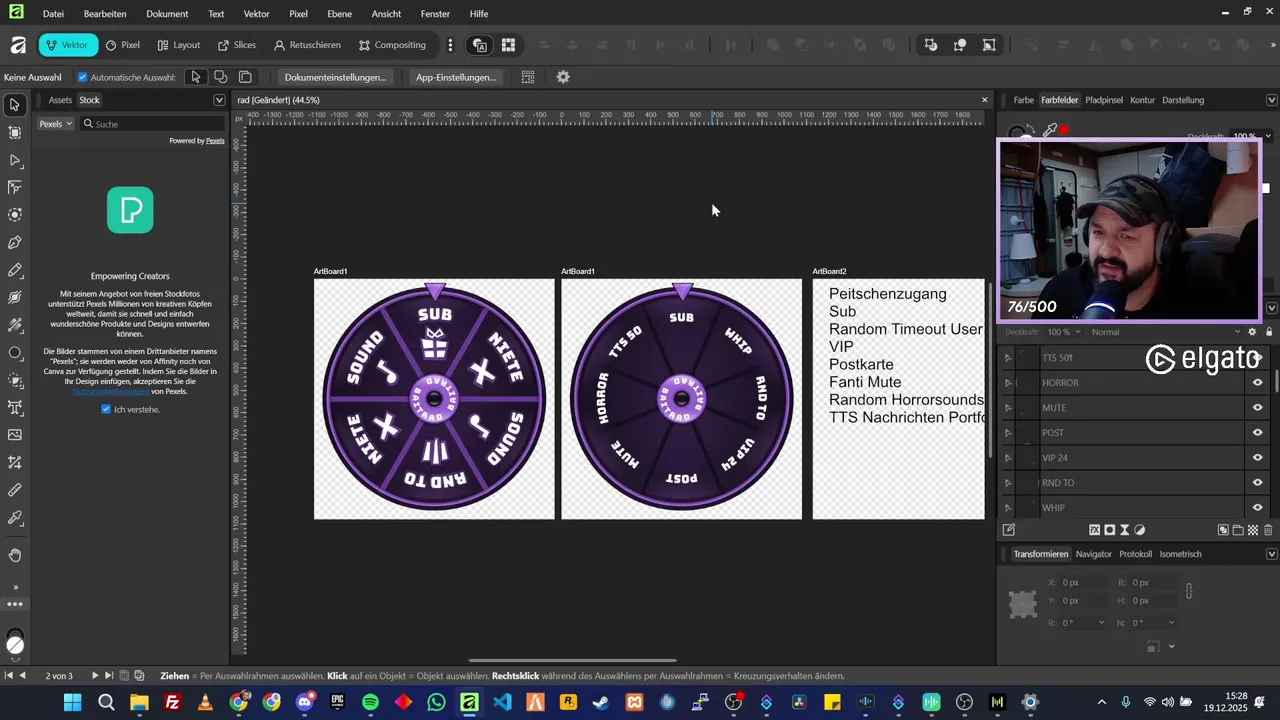The width and height of the screenshot is (1280, 720).
Task: Select the Artboard tool
Action: click(15, 132)
